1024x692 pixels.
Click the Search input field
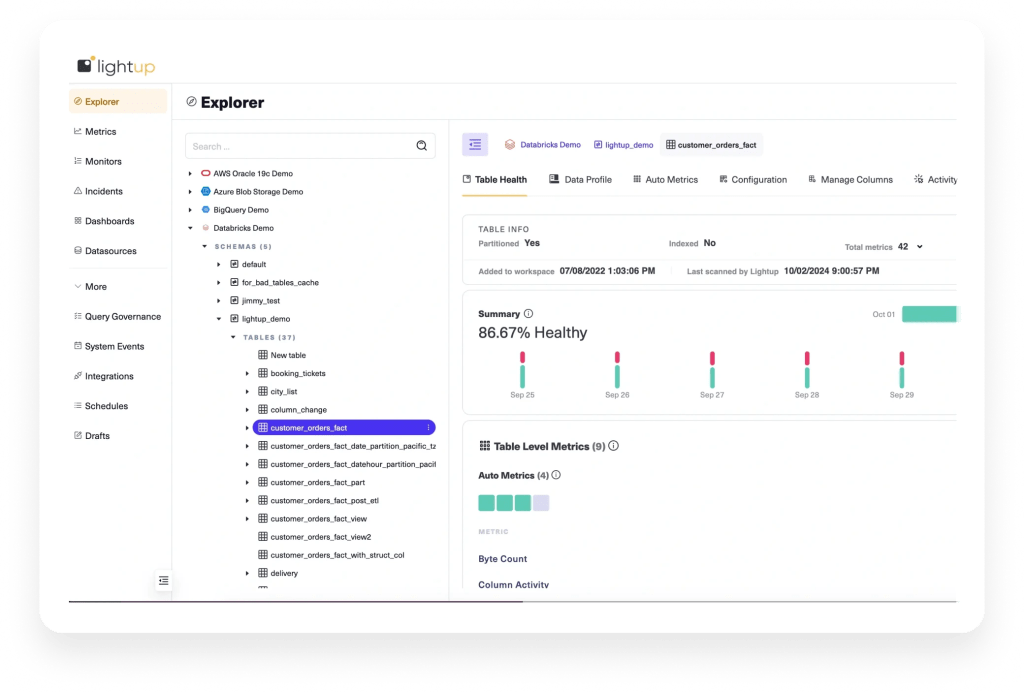click(x=300, y=146)
